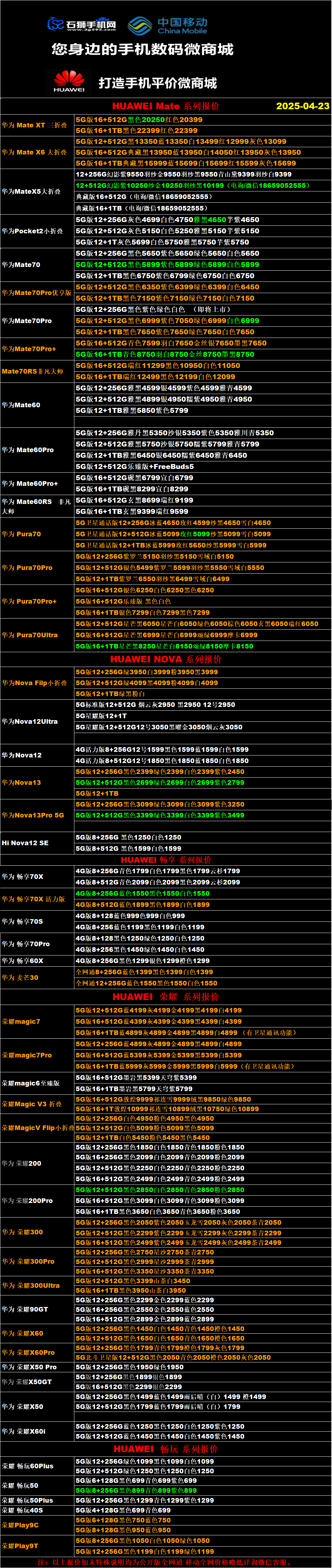This screenshot has height=1568, width=332.
Task: Click the 麦芒30 全网通12+256G price row
Action: coord(202,983)
